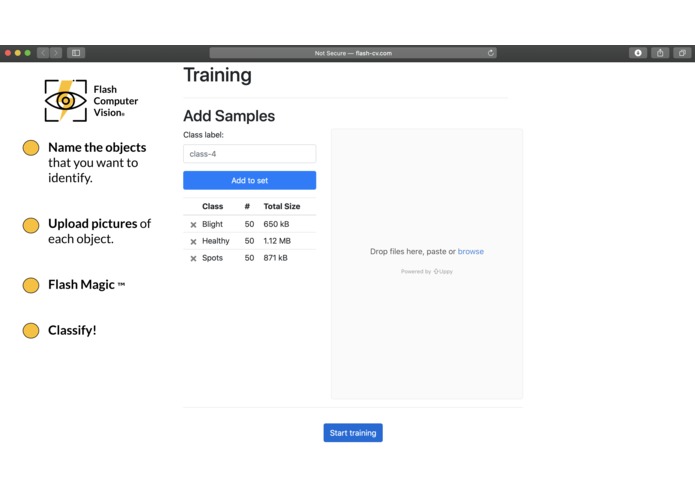This screenshot has height=494, width=695.
Task: Open the browse link in the drop area
Action: (x=471, y=251)
